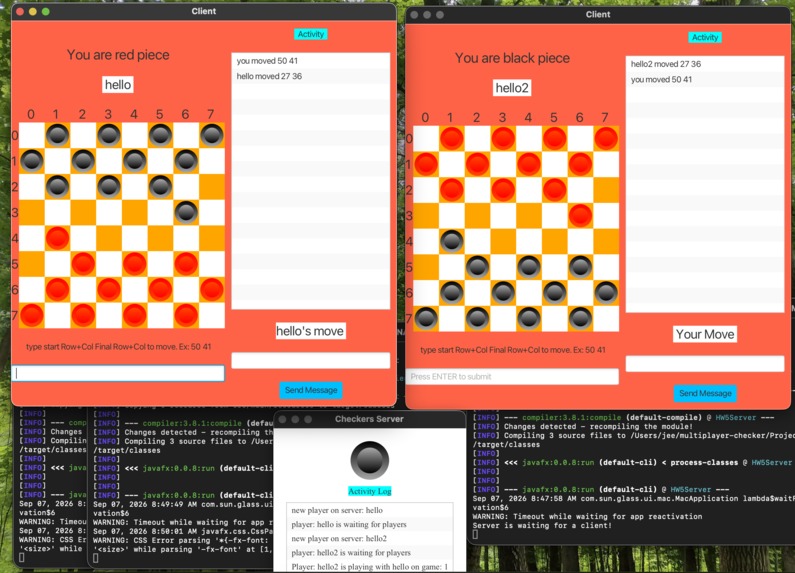Image resolution: width=795 pixels, height=573 pixels.
Task: Select 'new player on server: hello2' log row
Action: point(370,539)
